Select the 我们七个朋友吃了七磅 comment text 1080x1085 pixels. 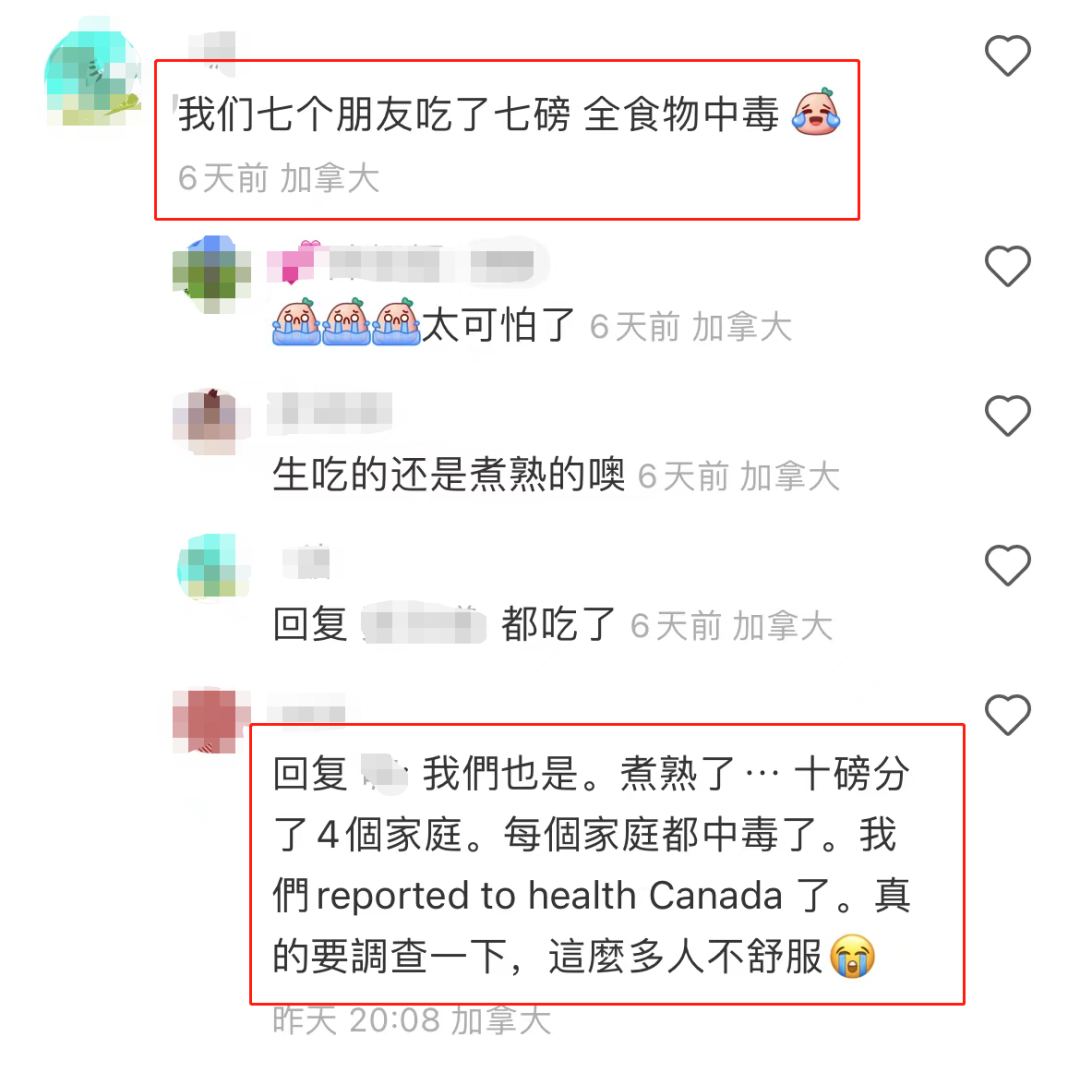pos(478,114)
